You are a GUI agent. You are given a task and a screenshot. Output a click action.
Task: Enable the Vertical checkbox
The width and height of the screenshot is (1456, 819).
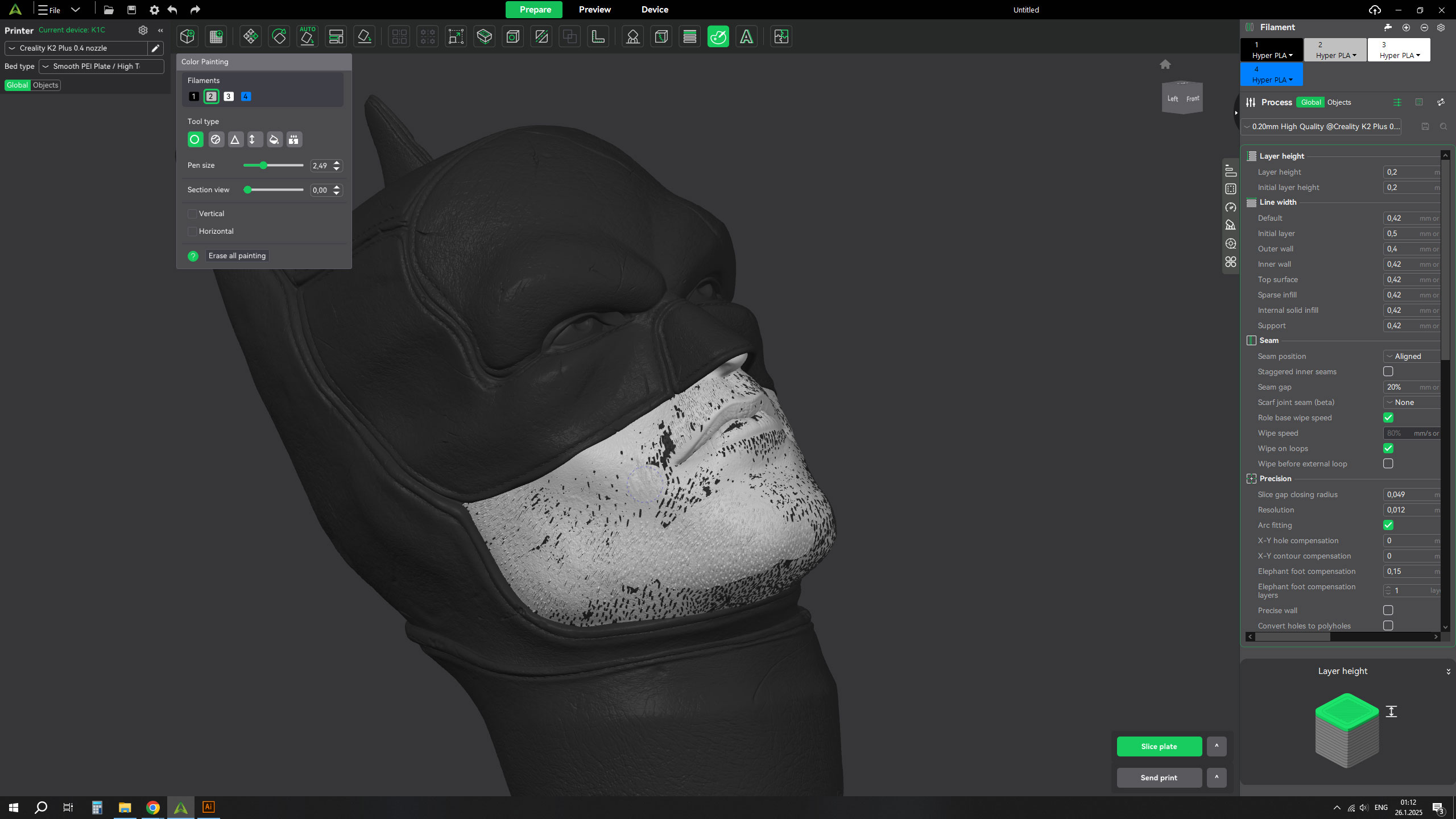tap(192, 214)
